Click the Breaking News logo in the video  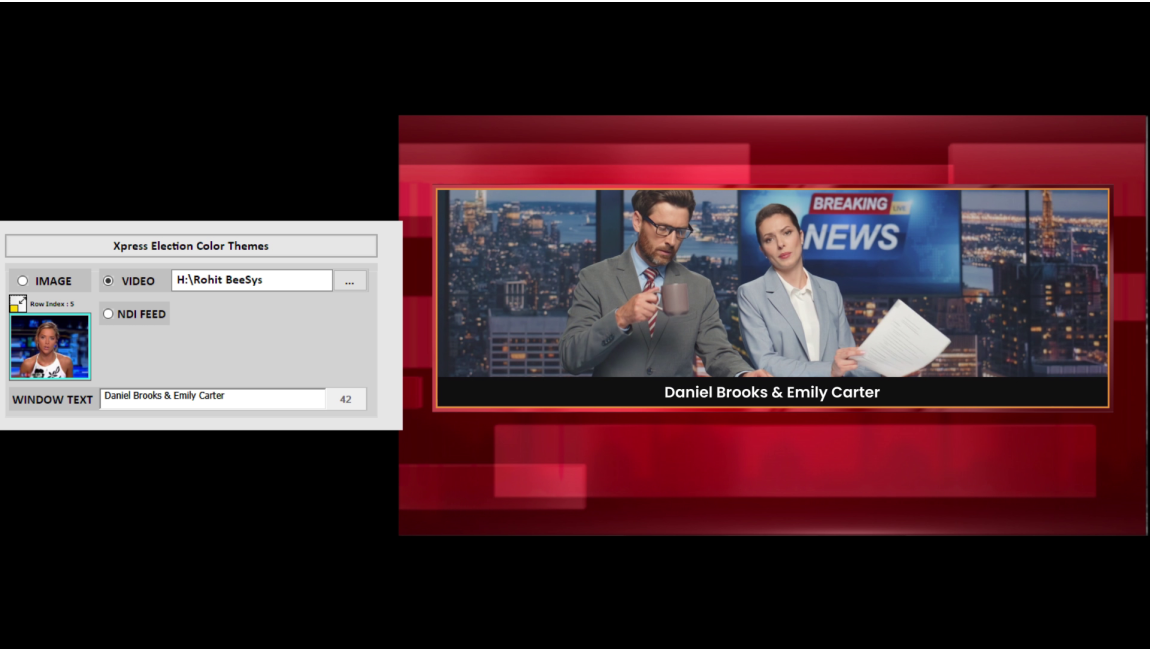[x=852, y=224]
